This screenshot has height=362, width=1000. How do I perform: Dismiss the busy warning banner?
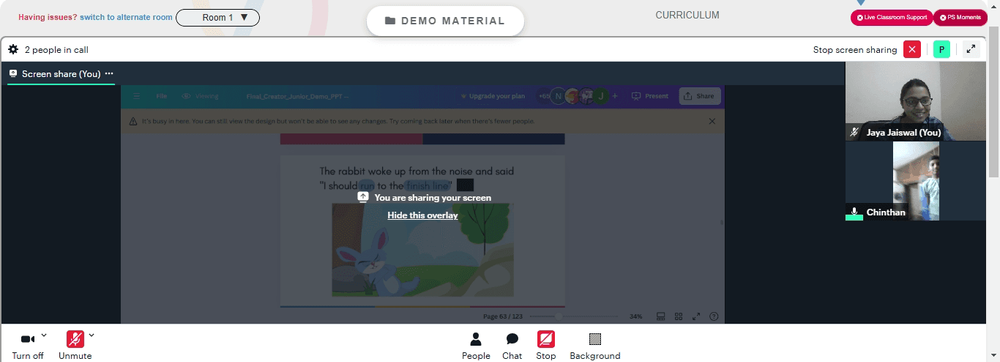pyautogui.click(x=712, y=121)
